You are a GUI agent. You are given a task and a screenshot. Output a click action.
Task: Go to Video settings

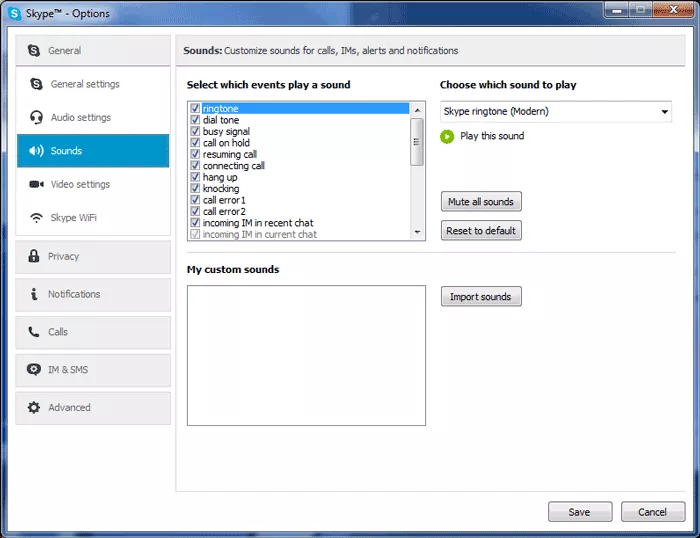click(x=93, y=184)
